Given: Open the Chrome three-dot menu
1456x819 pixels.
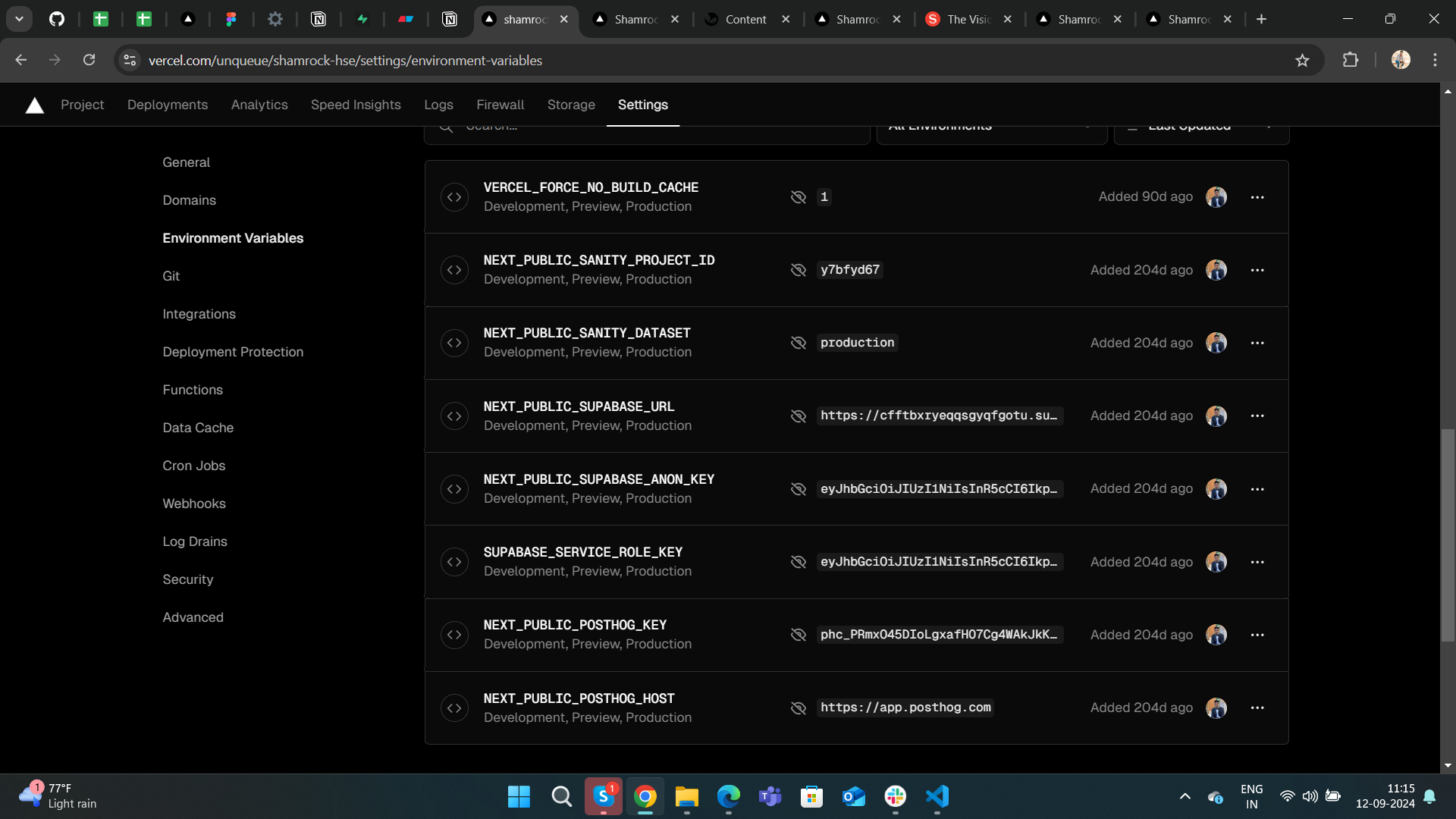Looking at the screenshot, I should (x=1435, y=60).
